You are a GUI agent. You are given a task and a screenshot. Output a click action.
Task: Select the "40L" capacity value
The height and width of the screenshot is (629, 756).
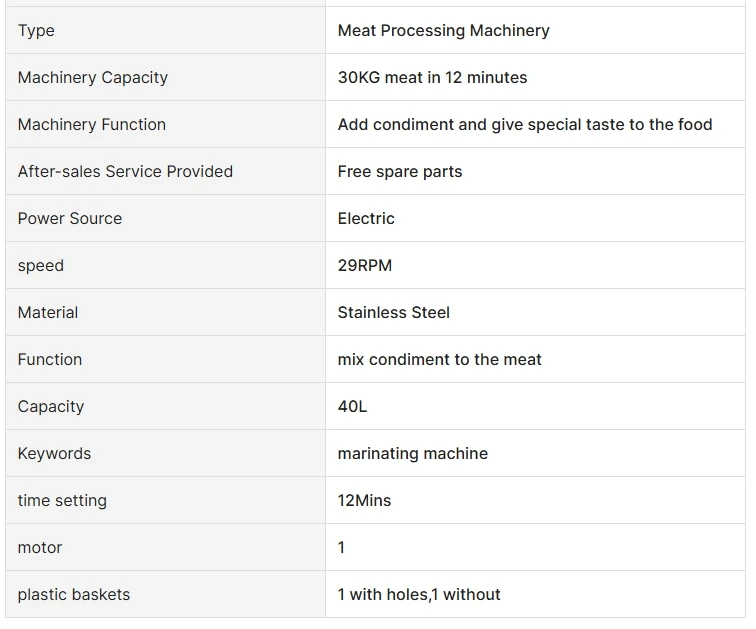353,407
